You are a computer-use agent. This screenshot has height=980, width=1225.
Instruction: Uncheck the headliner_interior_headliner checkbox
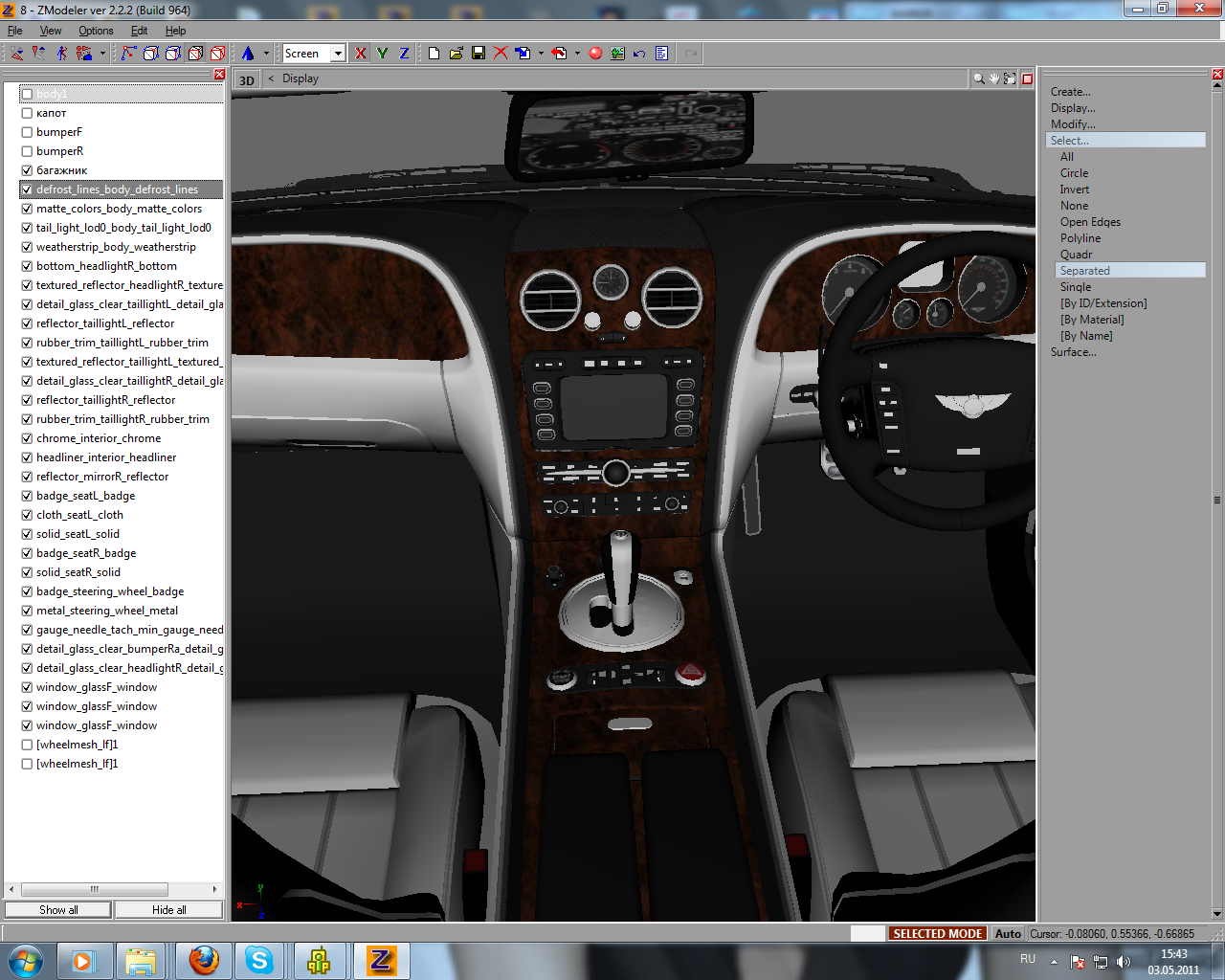point(27,457)
